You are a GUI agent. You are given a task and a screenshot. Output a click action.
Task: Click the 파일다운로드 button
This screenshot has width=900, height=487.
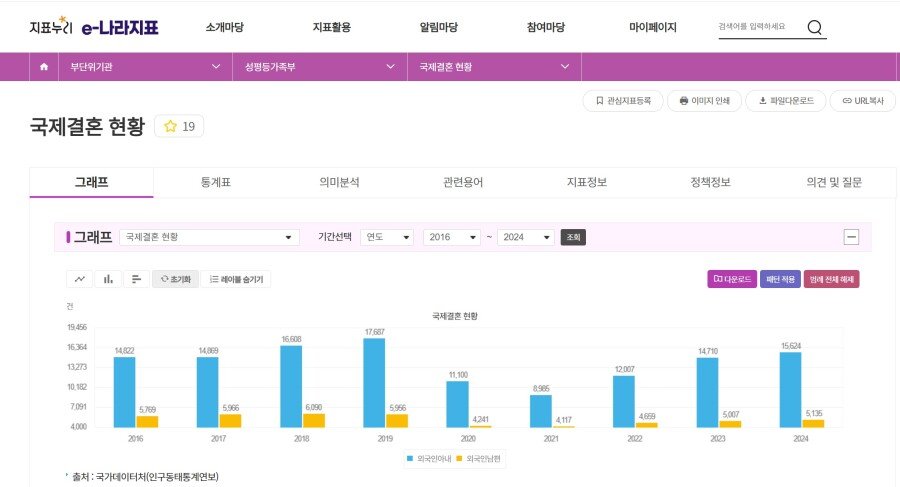[786, 101]
